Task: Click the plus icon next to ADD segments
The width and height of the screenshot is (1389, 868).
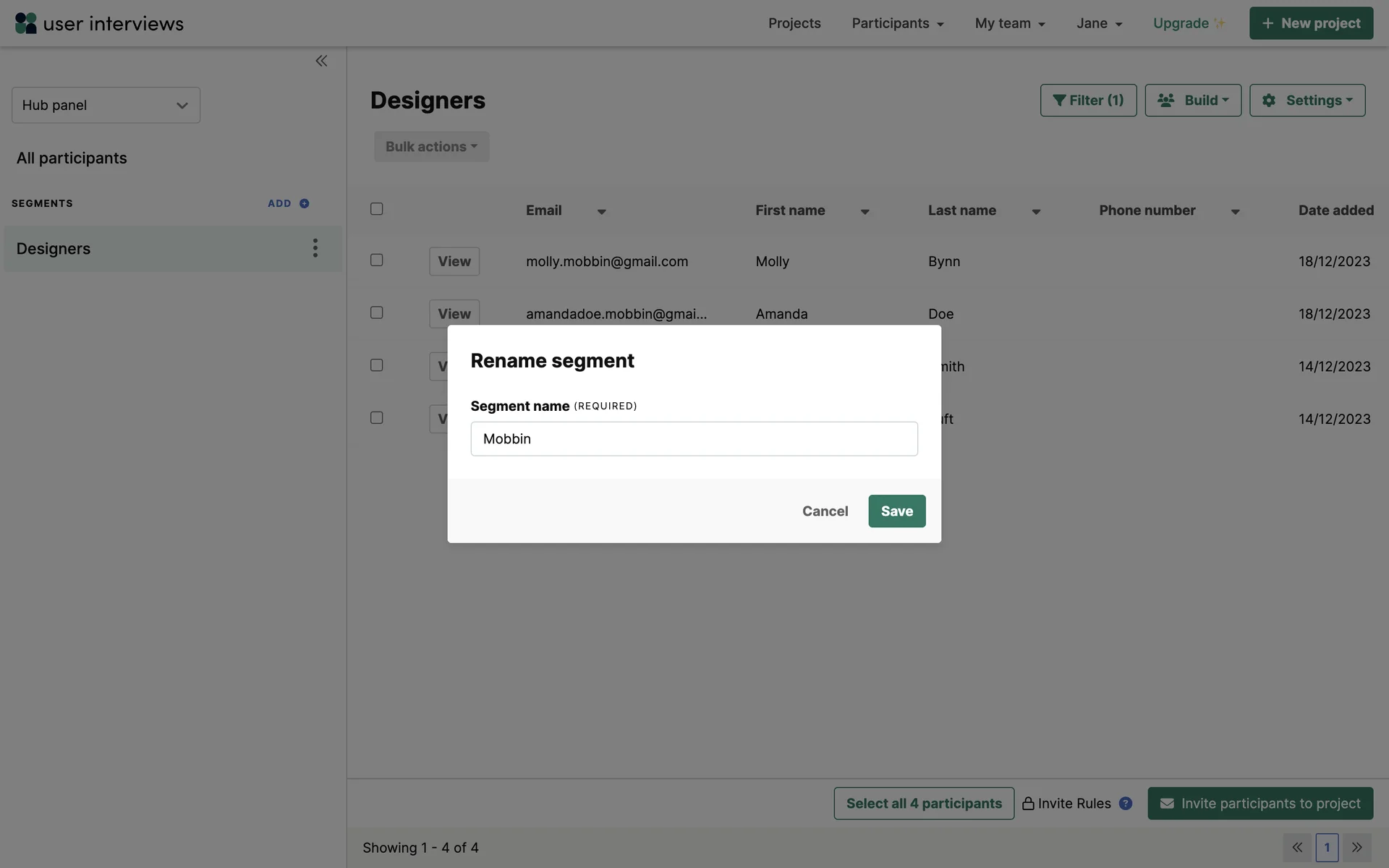Action: tap(305, 203)
